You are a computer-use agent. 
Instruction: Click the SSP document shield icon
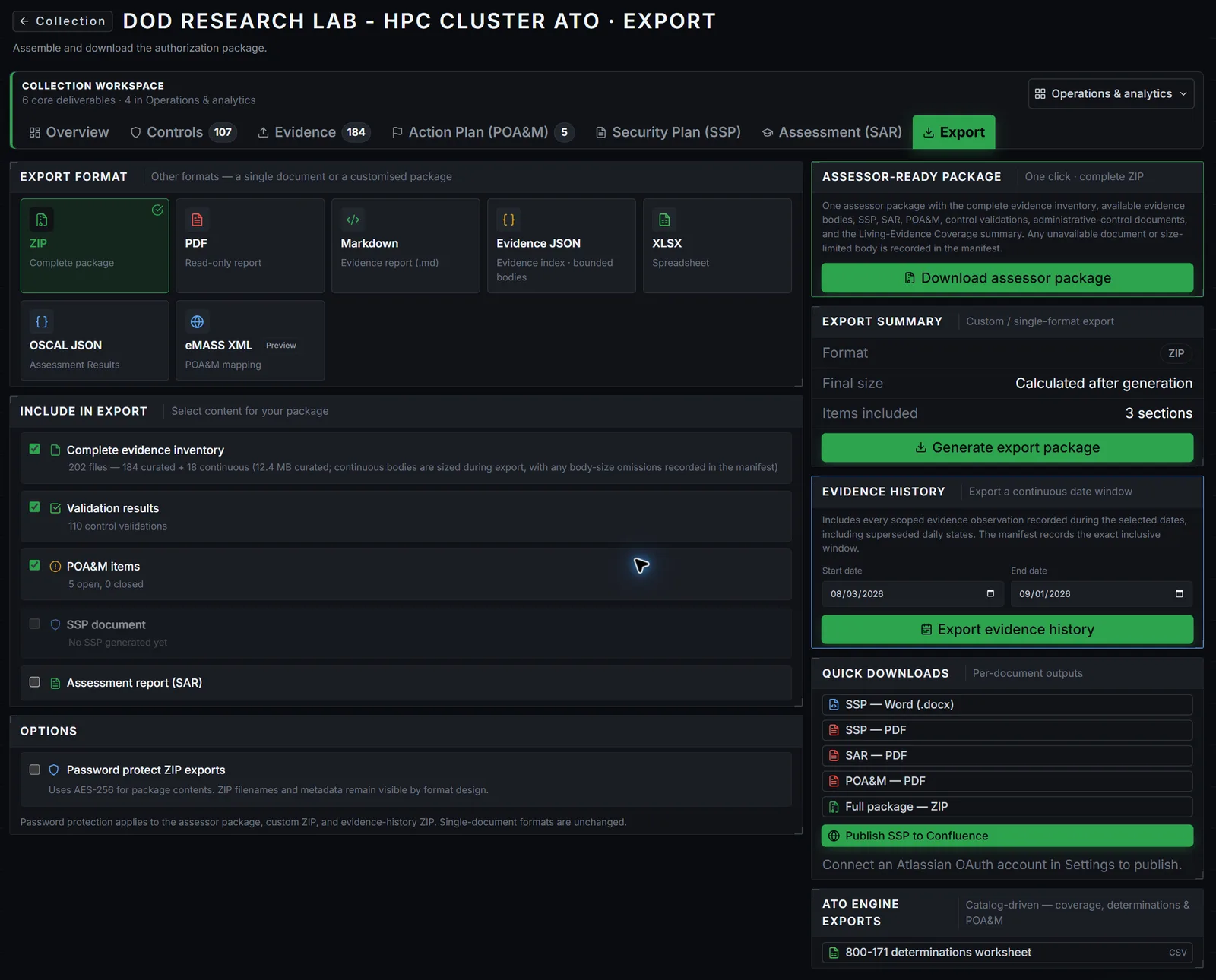(55, 624)
